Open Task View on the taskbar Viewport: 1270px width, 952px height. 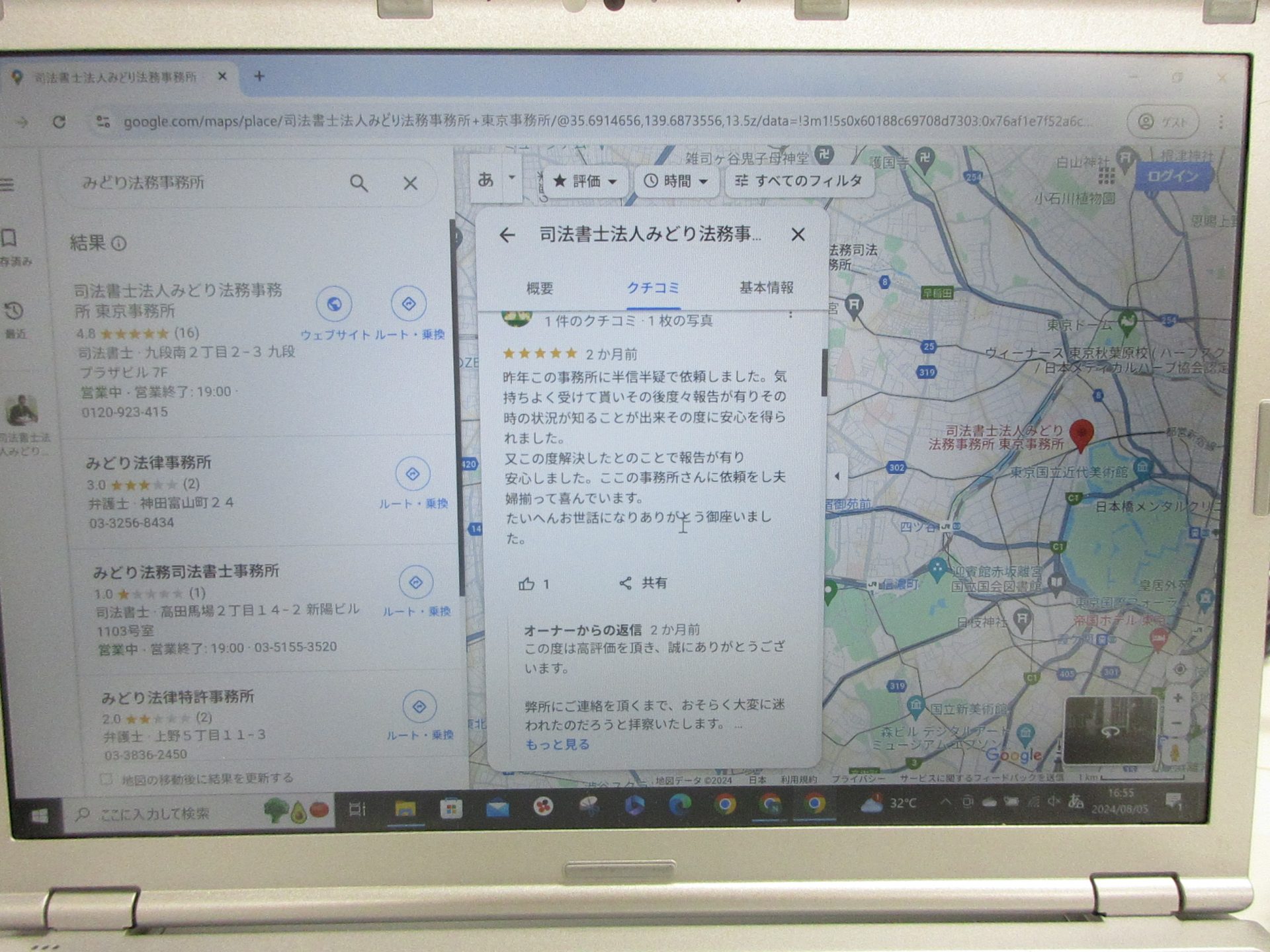(x=358, y=809)
